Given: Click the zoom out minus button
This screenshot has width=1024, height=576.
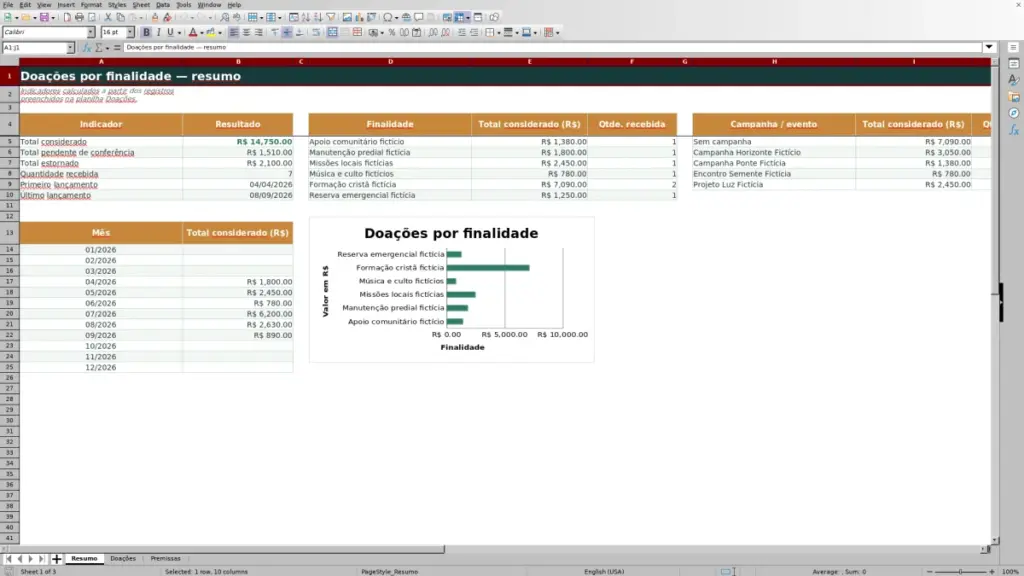Looking at the screenshot, I should click(x=929, y=571).
